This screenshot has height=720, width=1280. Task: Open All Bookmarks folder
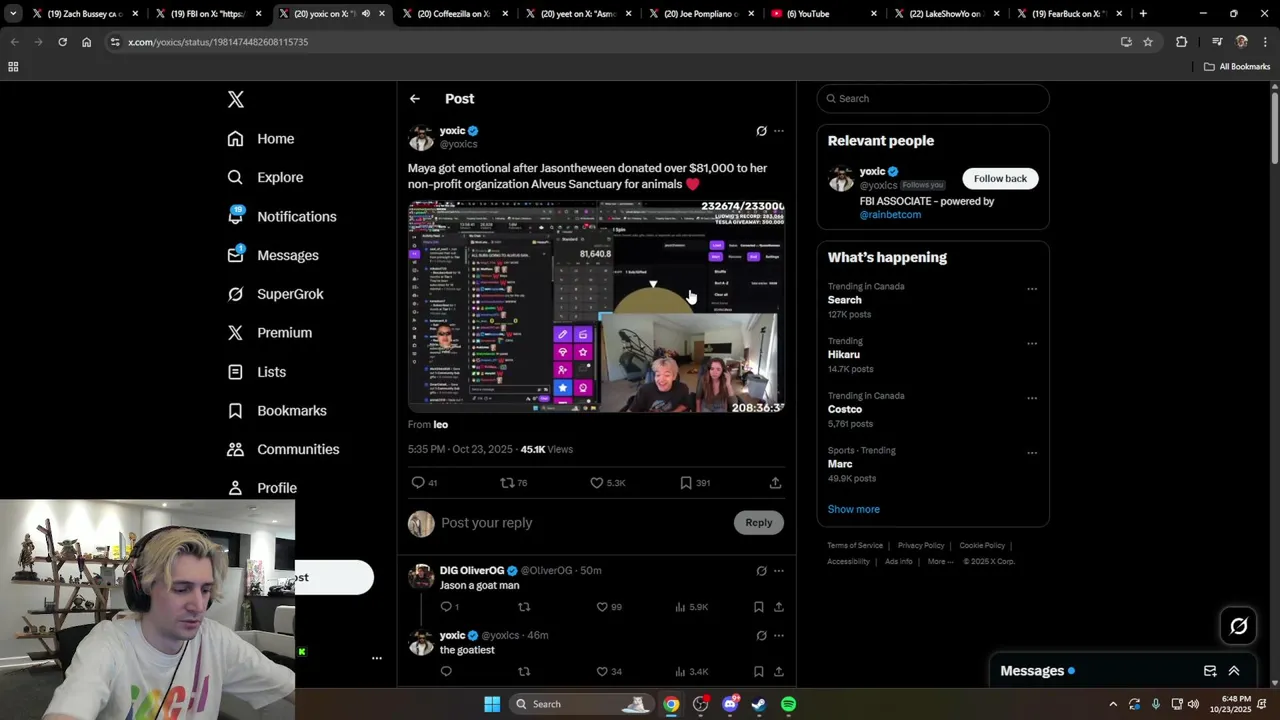1237,67
